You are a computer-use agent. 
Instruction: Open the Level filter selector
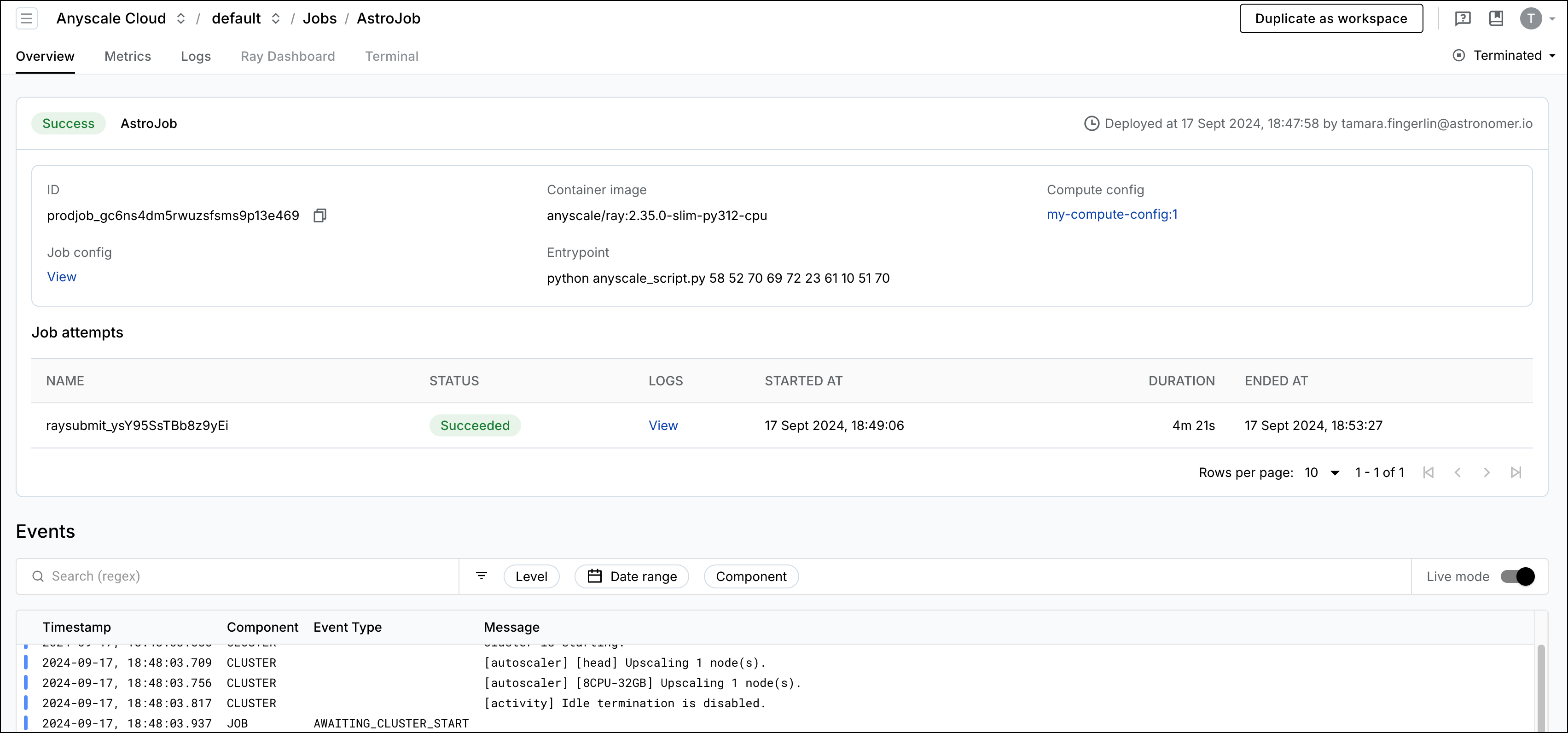coord(531,576)
